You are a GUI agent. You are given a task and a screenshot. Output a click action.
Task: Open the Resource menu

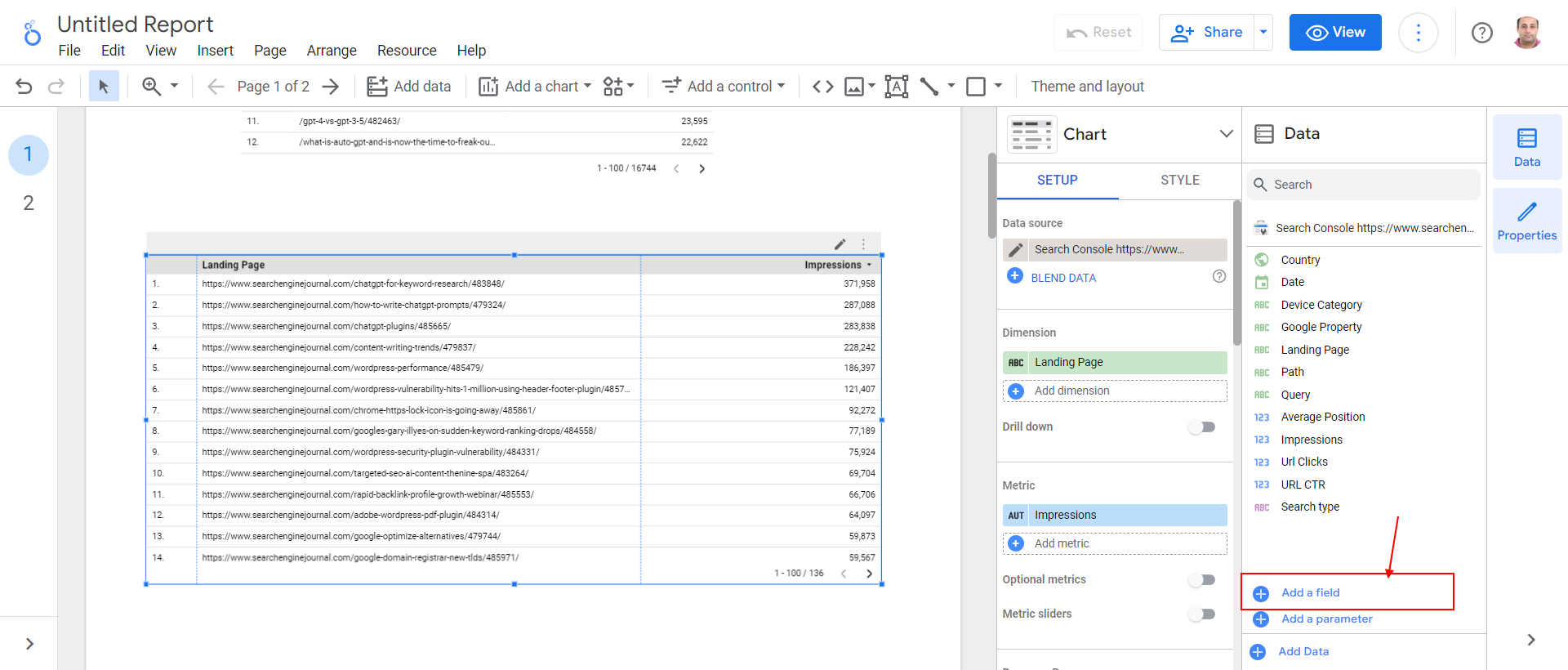407,51
